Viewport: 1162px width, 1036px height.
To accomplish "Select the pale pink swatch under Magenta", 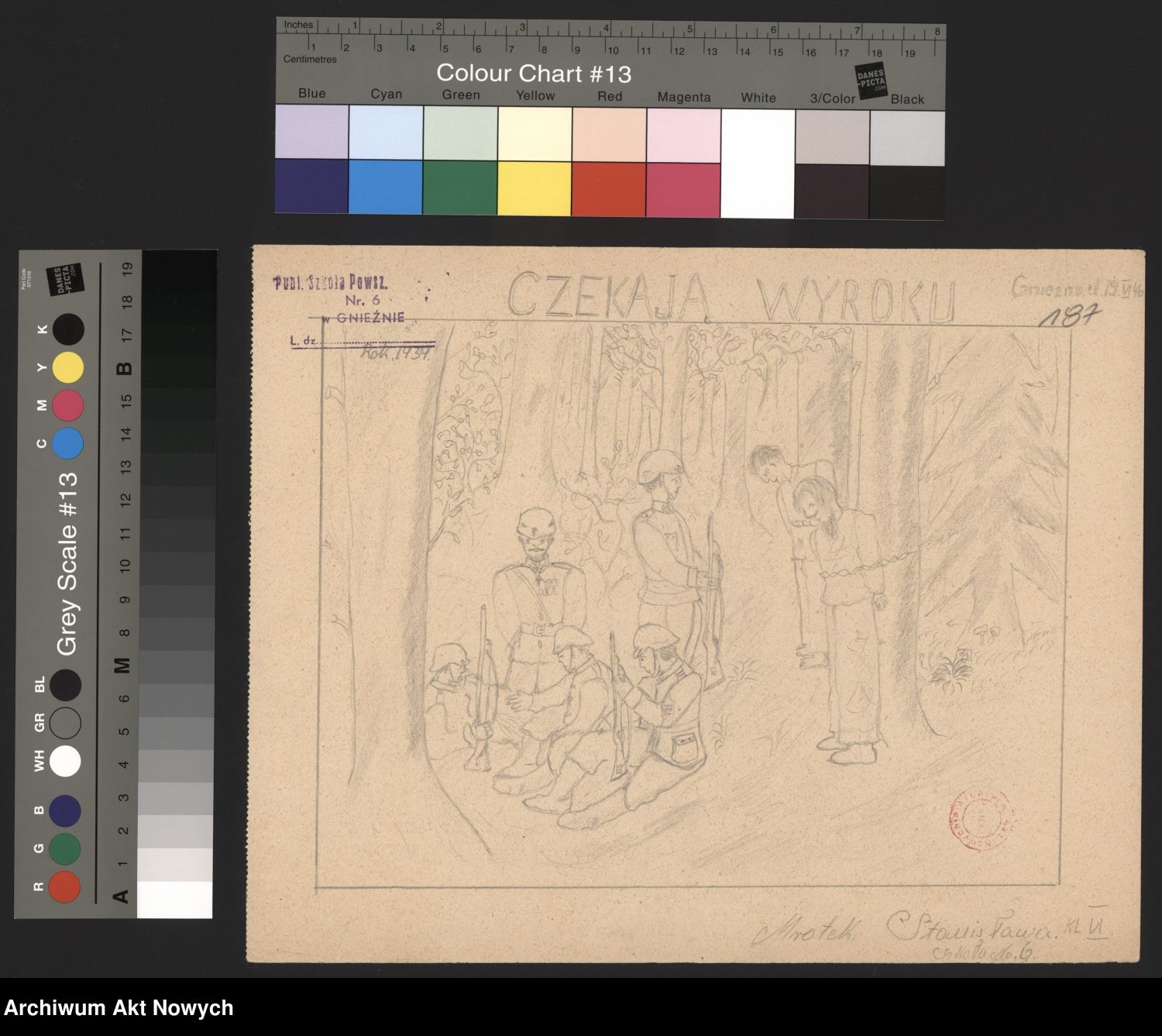I will [x=683, y=135].
